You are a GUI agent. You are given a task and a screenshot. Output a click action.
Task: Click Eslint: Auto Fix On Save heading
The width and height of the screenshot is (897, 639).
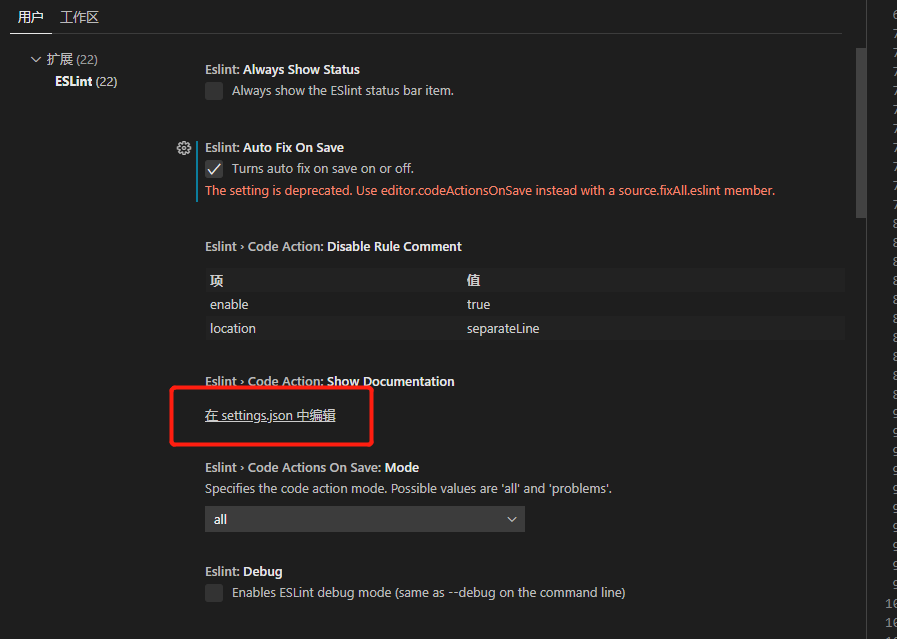(275, 148)
